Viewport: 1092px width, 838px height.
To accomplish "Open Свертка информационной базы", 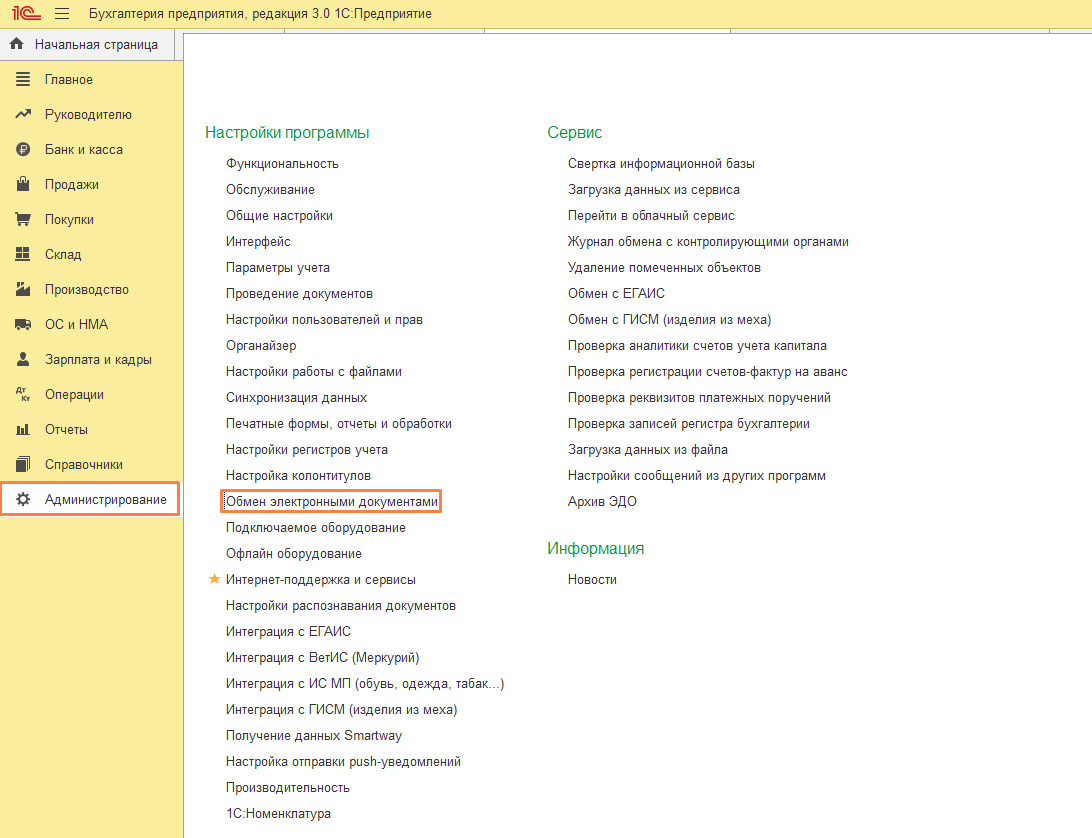I will pyautogui.click(x=661, y=164).
